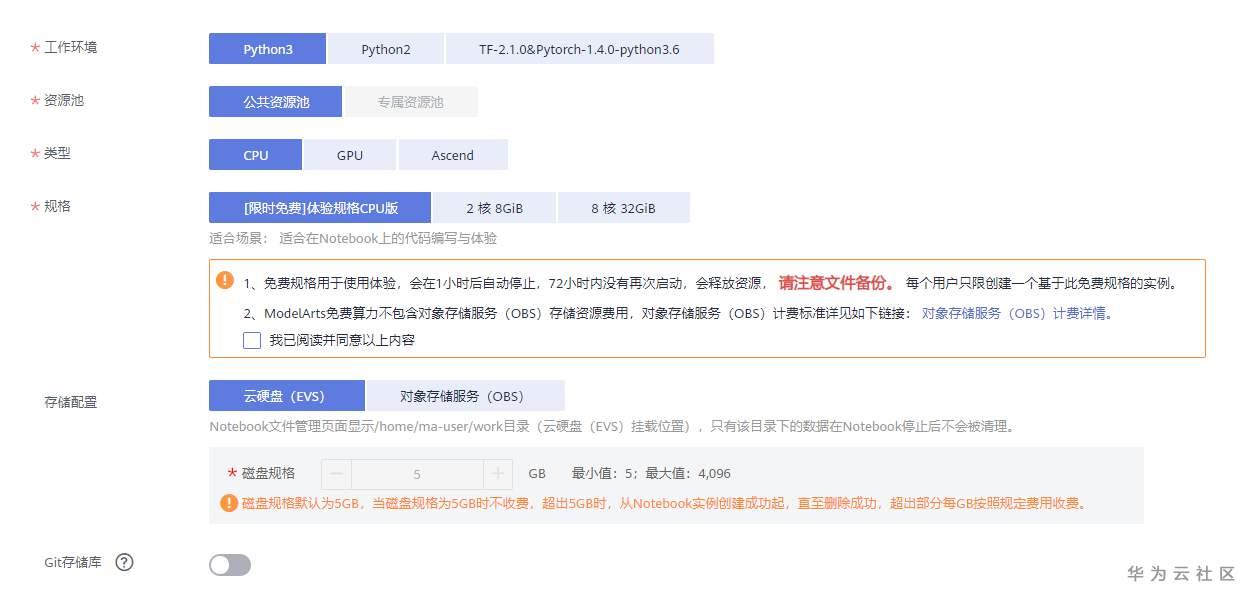Choose [限时免费]体验规格CPU版
Viewport: 1248px width, 599px height.
coord(319,207)
